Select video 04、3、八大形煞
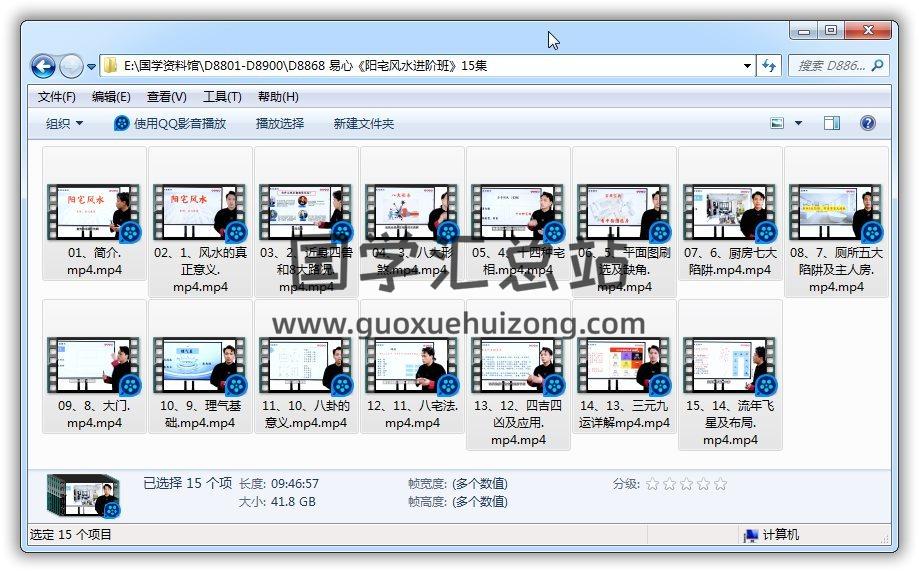The image size is (919, 573). tap(413, 214)
